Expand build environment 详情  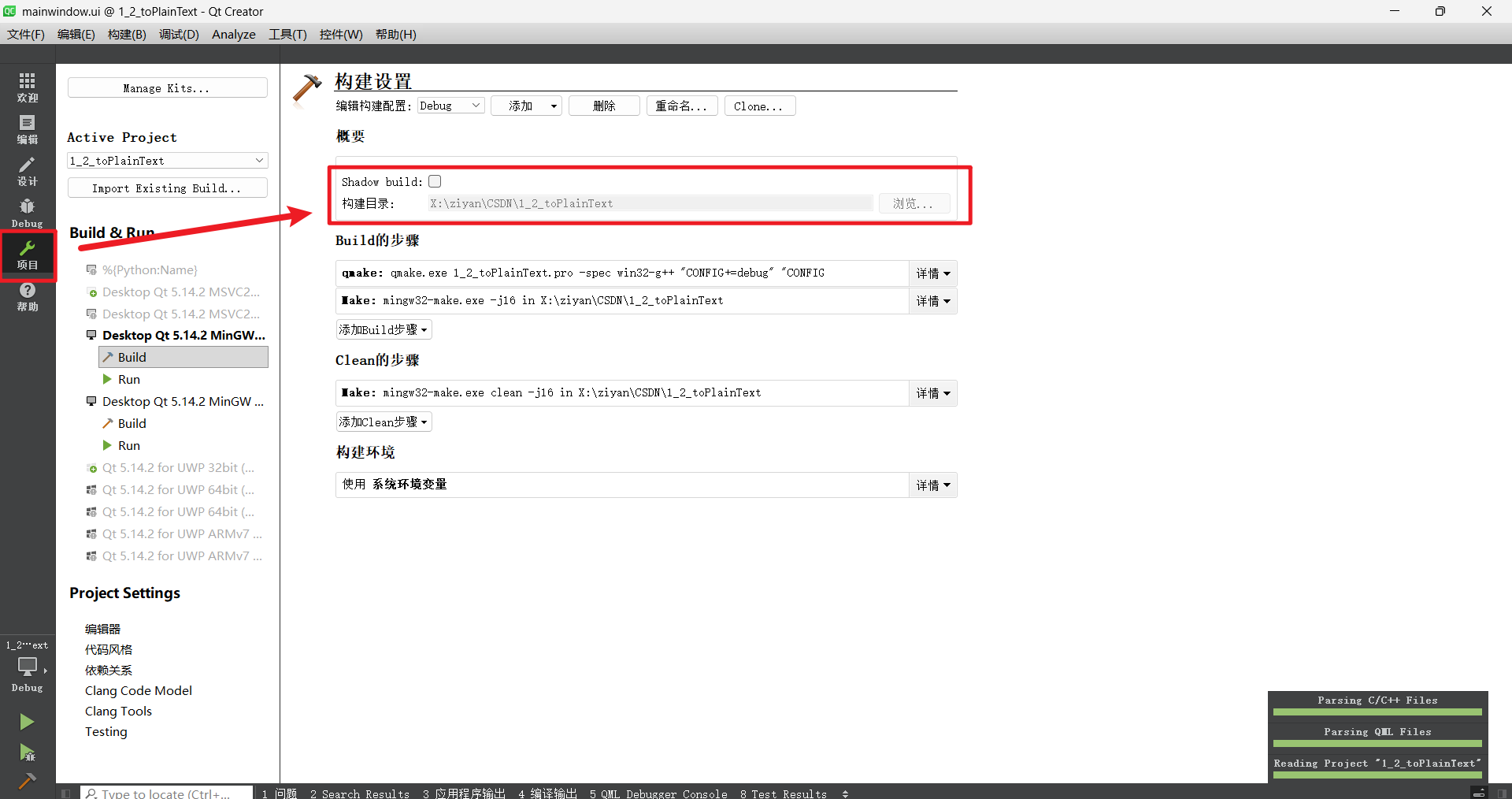pyautogui.click(x=933, y=485)
